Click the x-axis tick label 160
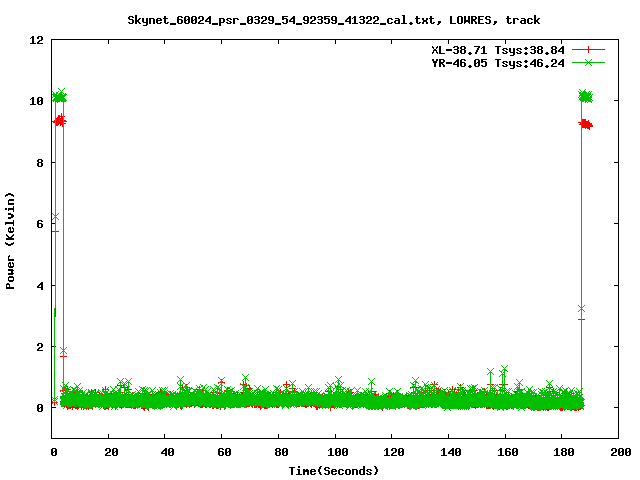The image size is (640, 480). click(507, 452)
